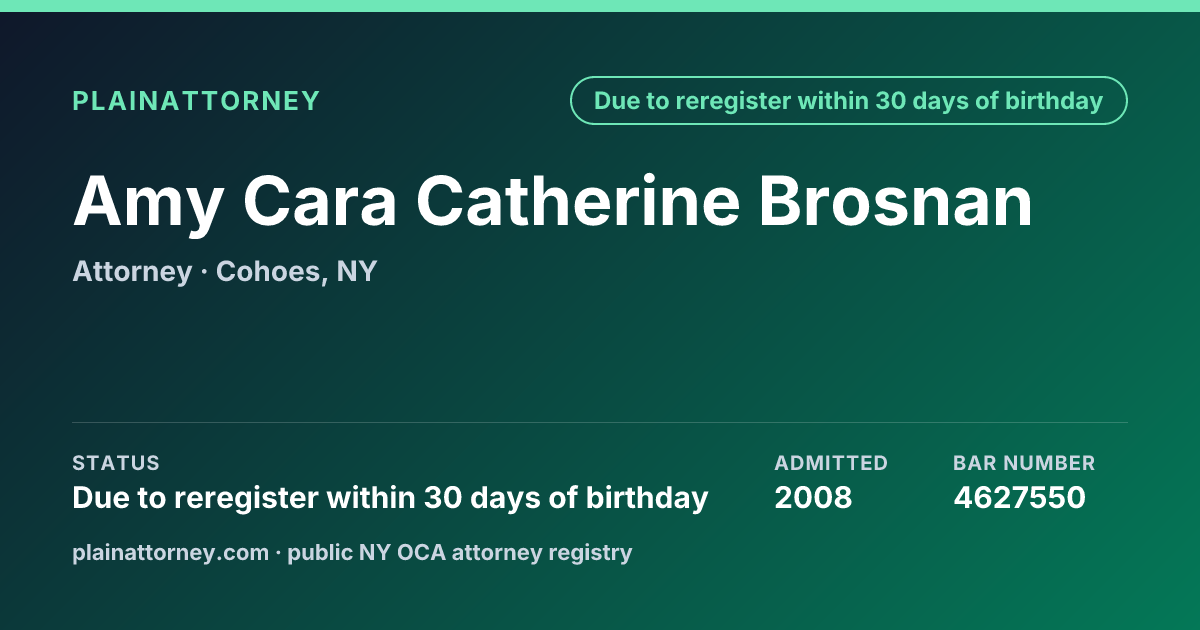Screen dimensions: 1200x630
Task: Select the bold reregister status value under STATUS
Action: click(390, 498)
